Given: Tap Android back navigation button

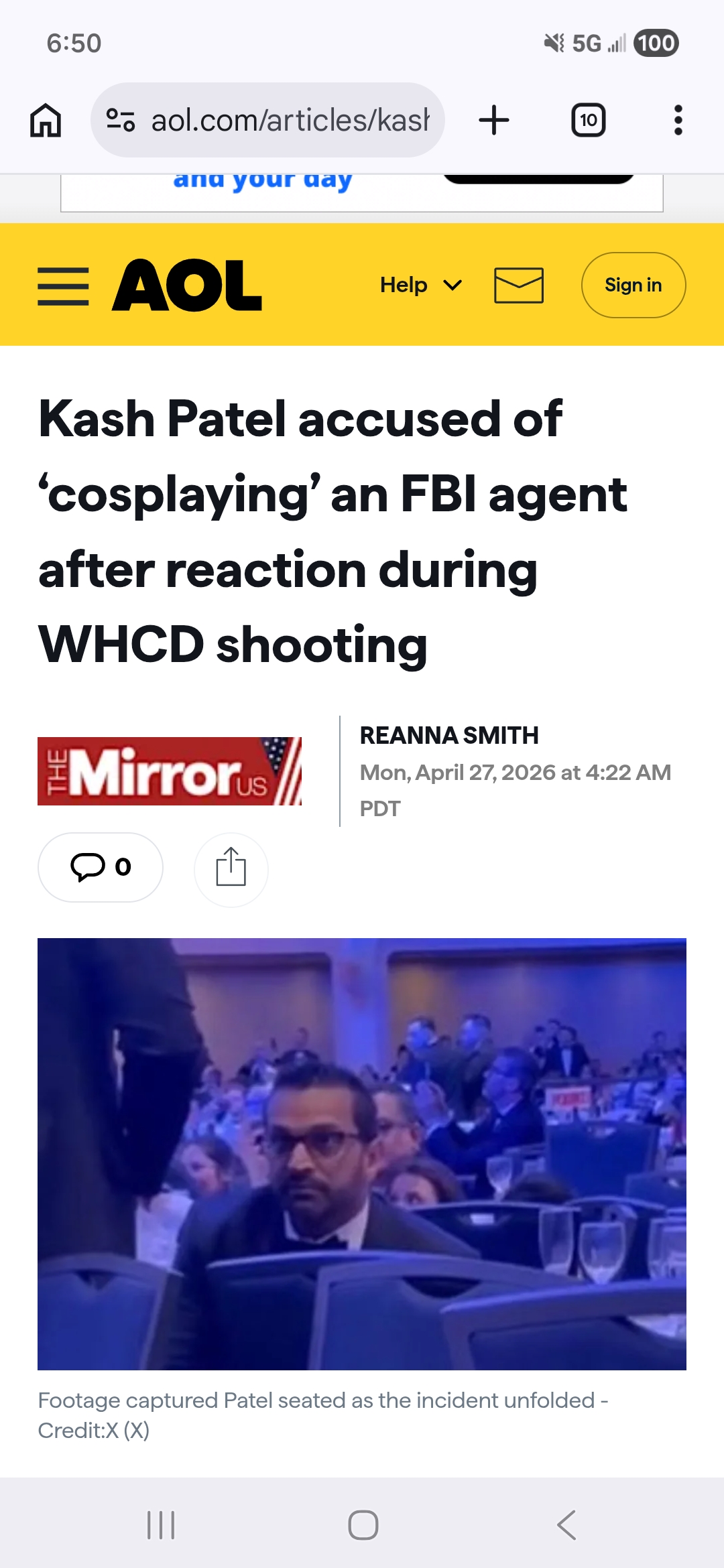Looking at the screenshot, I should tap(567, 1525).
